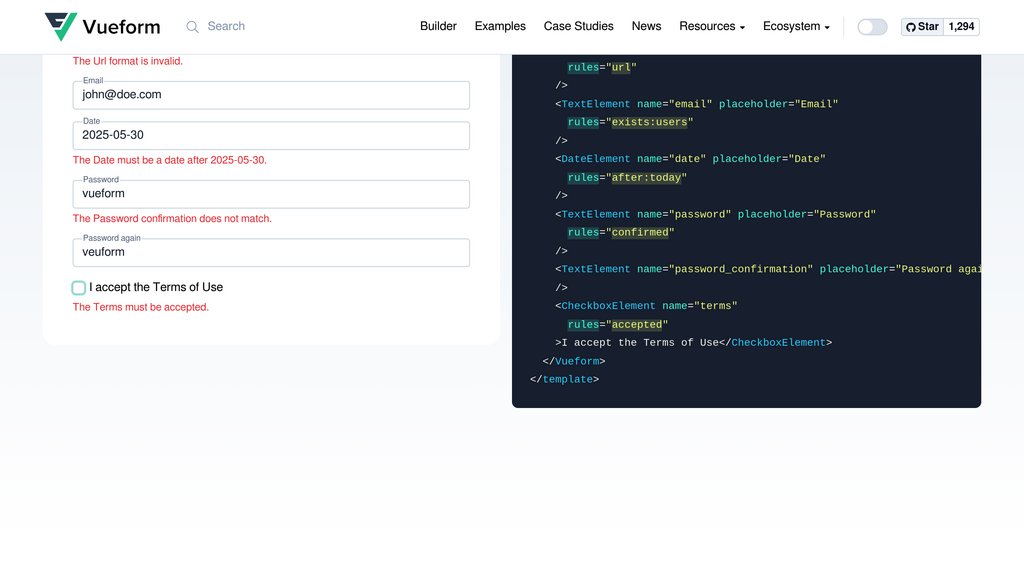Click the Email input containing john@doe.com

270,94
